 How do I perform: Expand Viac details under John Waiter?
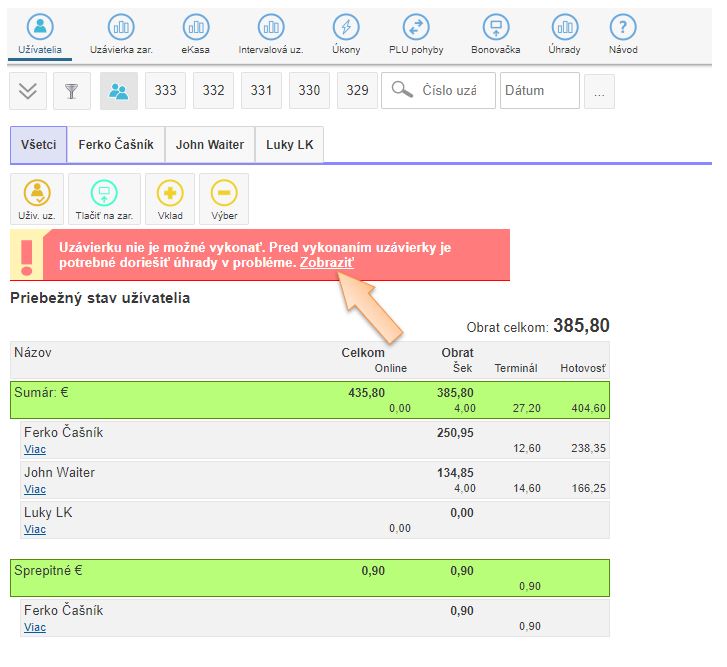(x=35, y=489)
